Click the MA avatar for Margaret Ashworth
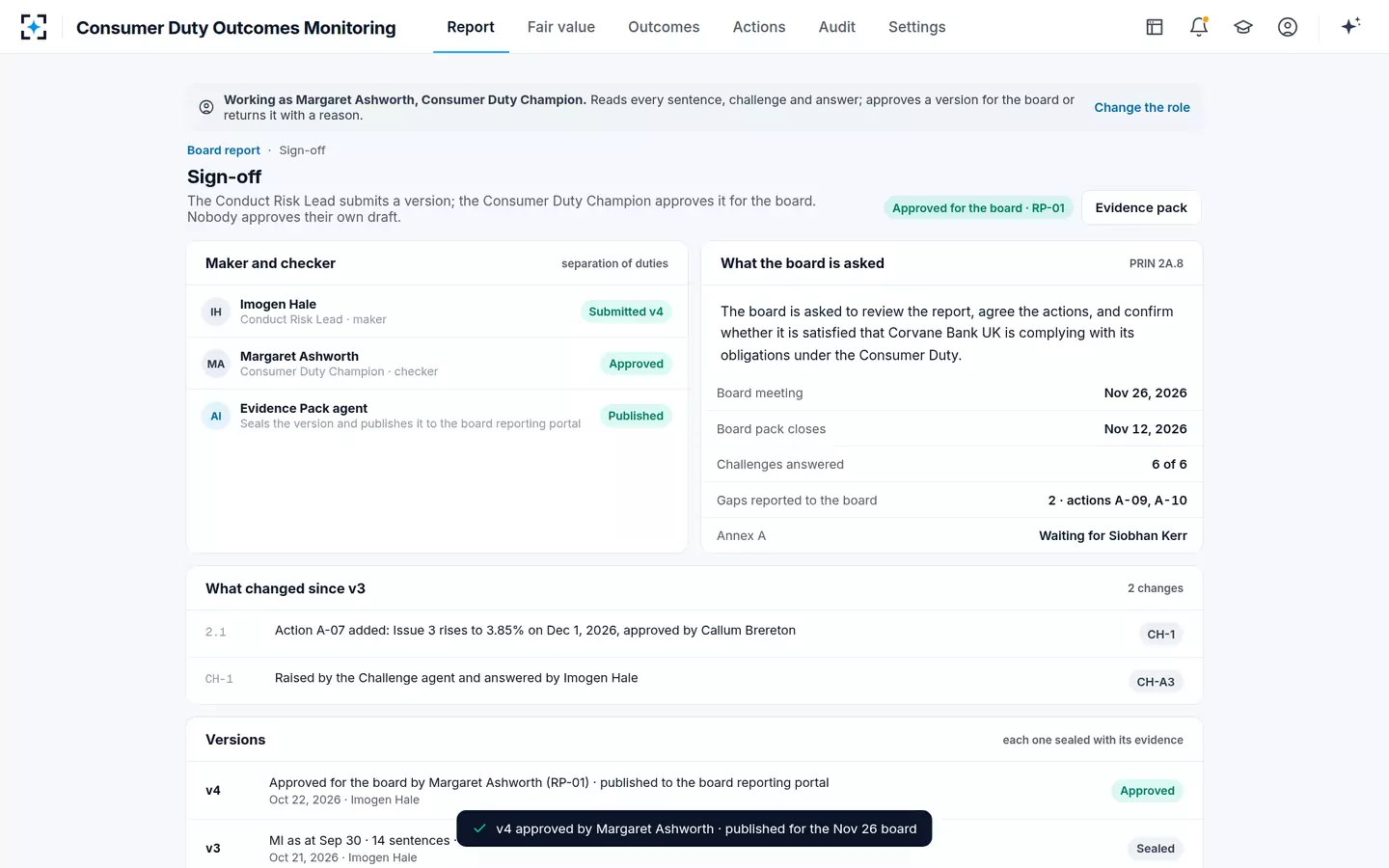This screenshot has height=868, width=1389. [x=216, y=364]
